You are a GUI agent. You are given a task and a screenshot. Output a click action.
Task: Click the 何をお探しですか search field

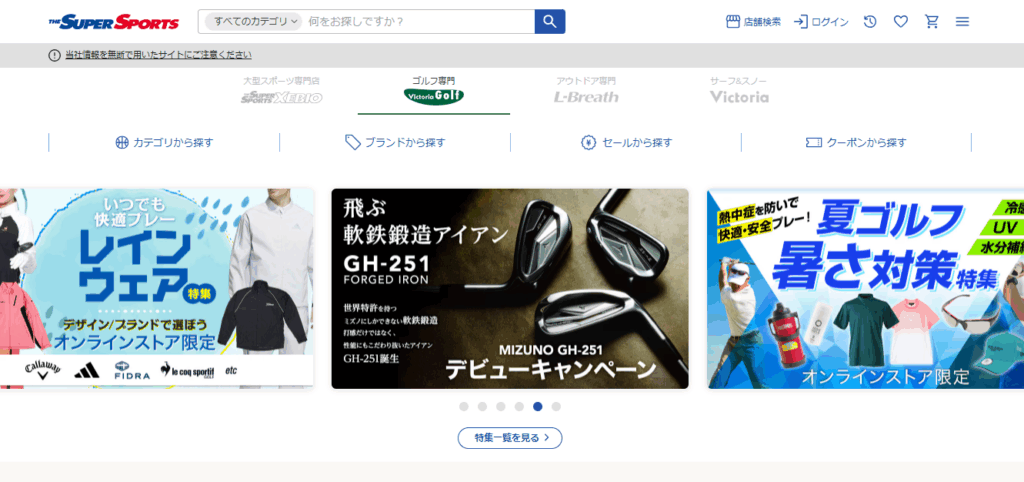tap(419, 22)
